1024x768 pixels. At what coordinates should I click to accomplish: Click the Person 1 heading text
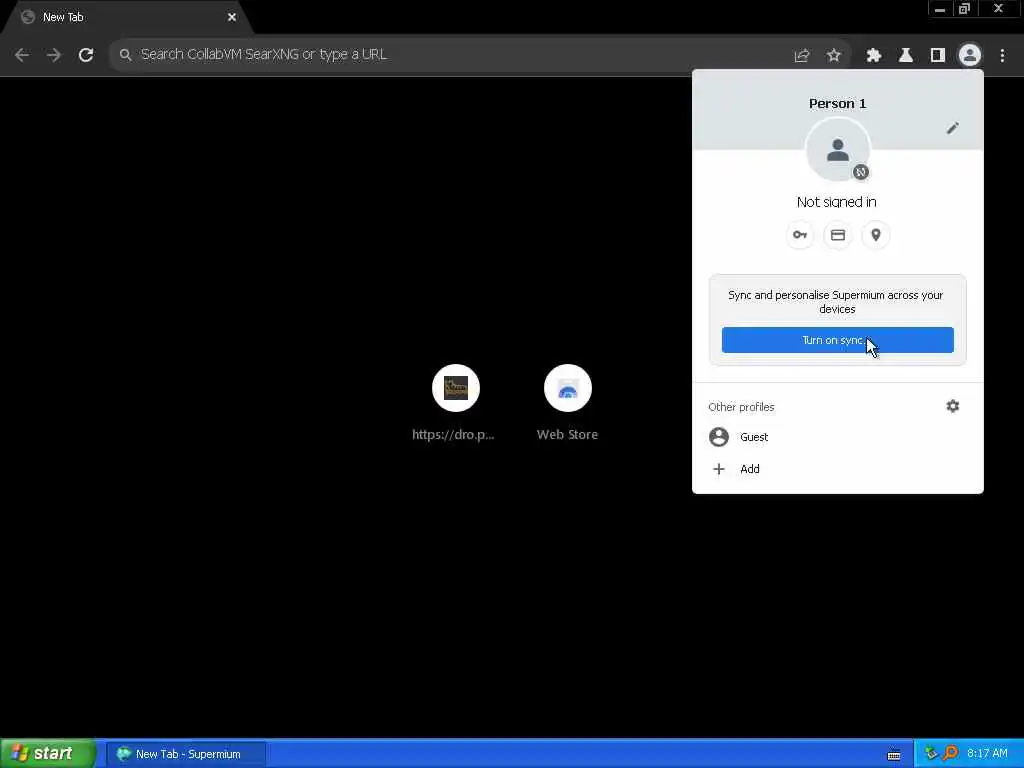[837, 103]
